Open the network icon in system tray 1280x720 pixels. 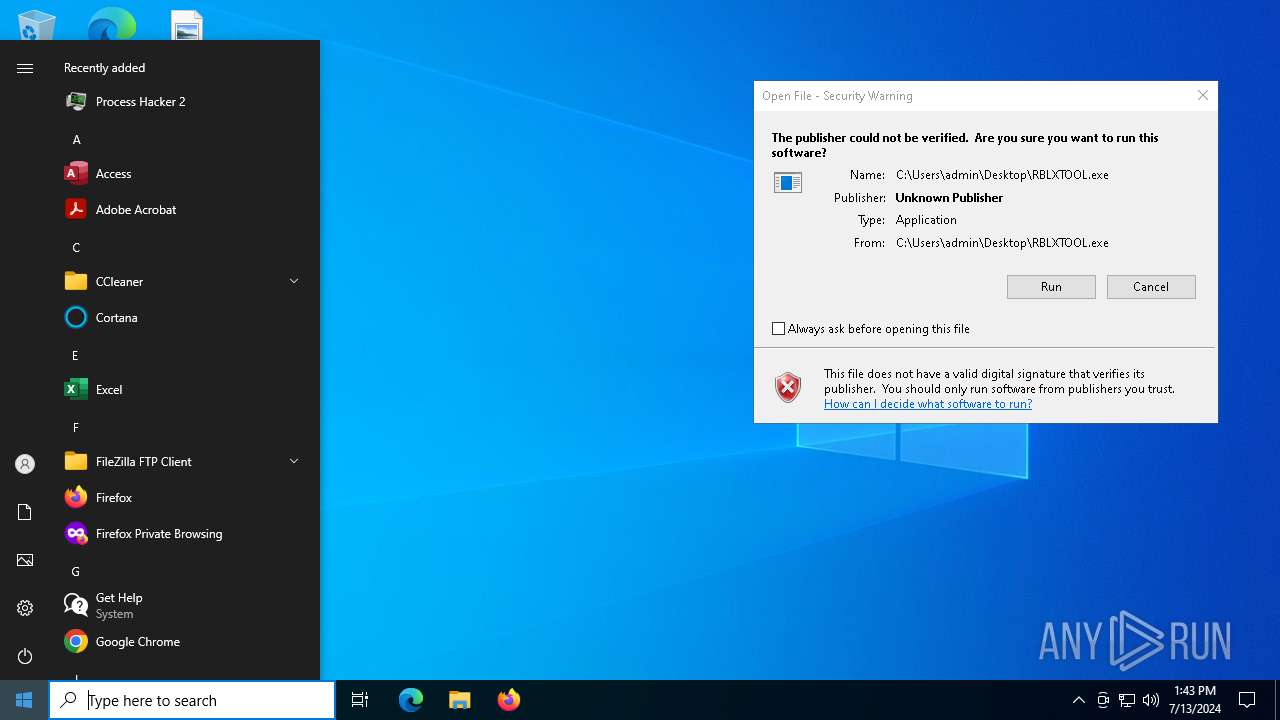pyautogui.click(x=1127, y=700)
